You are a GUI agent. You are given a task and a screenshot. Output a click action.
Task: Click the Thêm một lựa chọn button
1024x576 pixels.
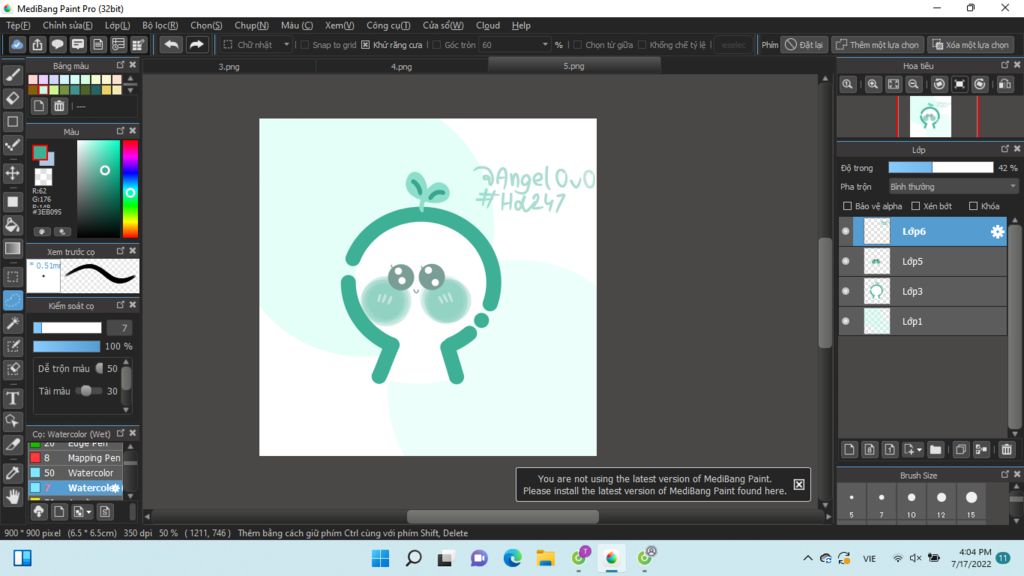click(877, 45)
